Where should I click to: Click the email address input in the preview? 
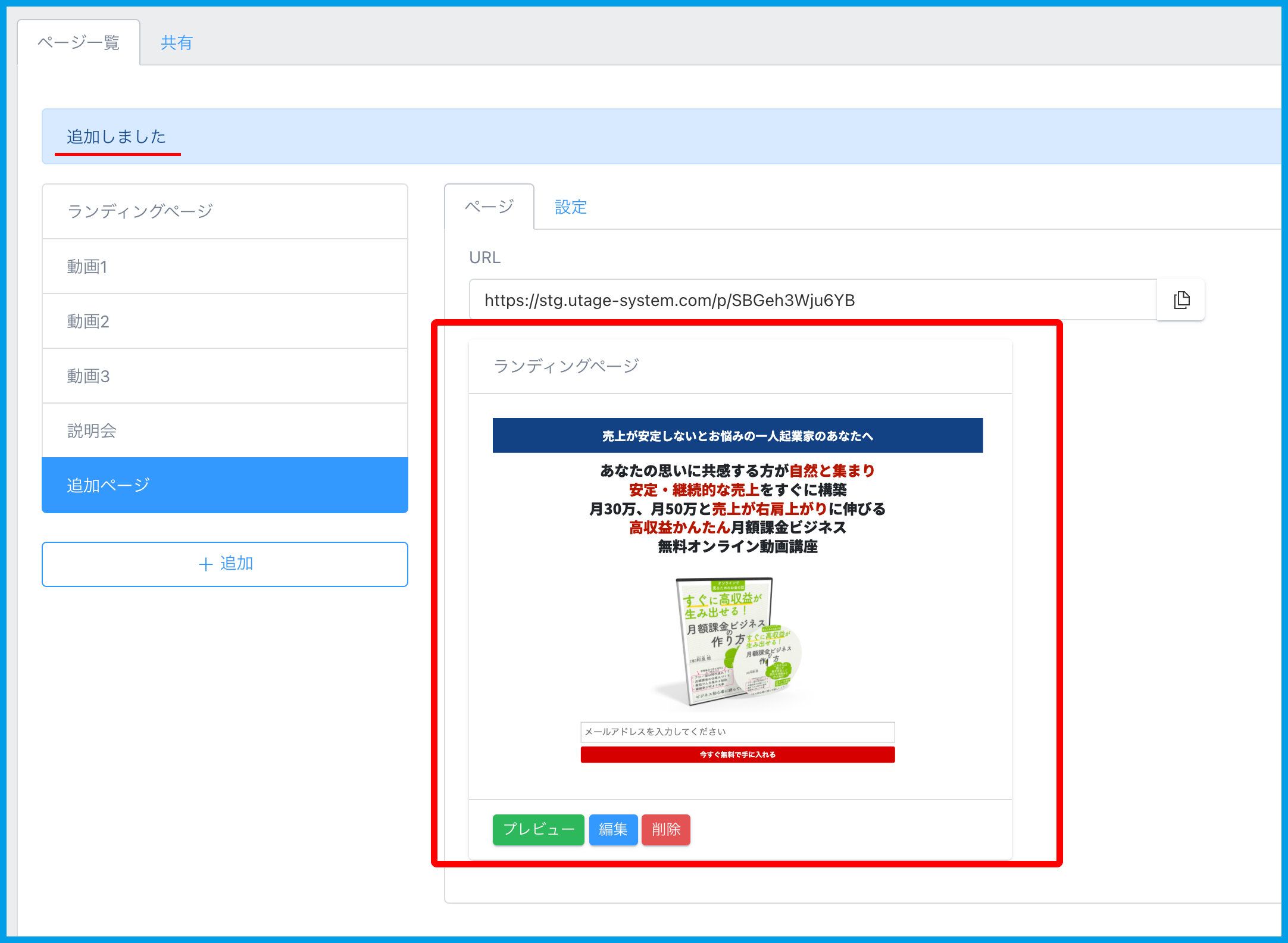pos(737,732)
